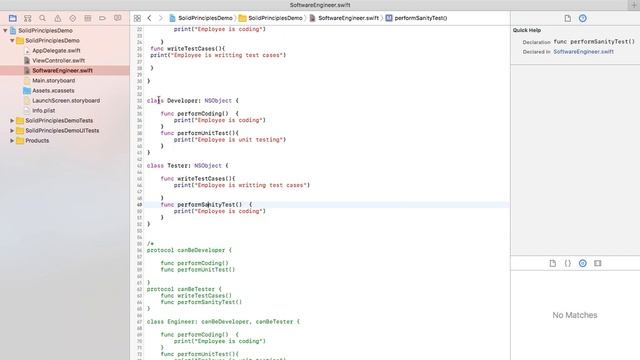Open LaunchScreen.storyboard file

click(x=66, y=100)
